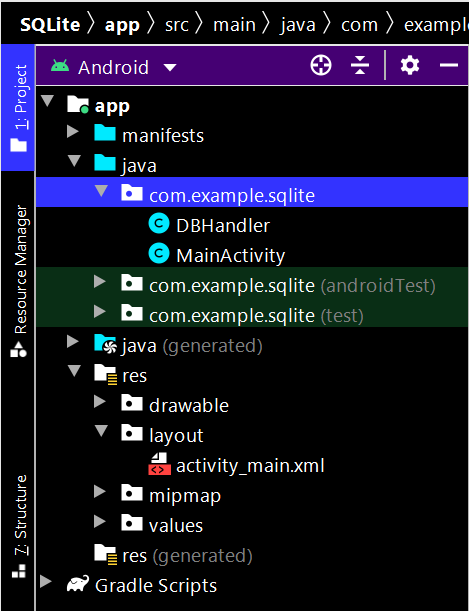Select the DBHandler class icon
This screenshot has height=611, width=469.
coord(159,224)
